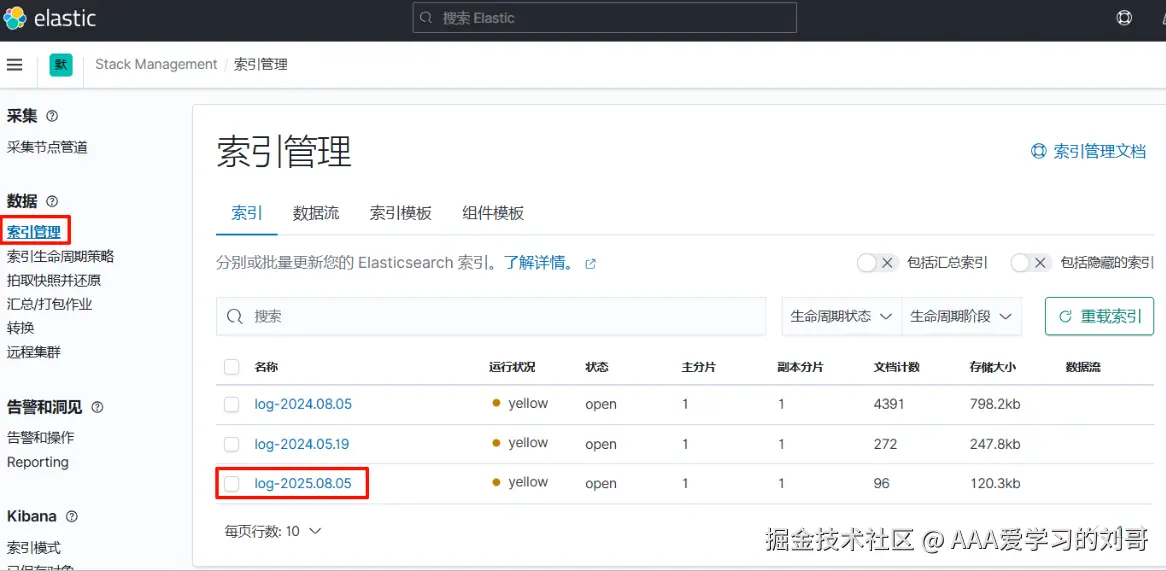Open the log-2025.08.05 index
The image size is (1166, 571).
[x=303, y=484]
